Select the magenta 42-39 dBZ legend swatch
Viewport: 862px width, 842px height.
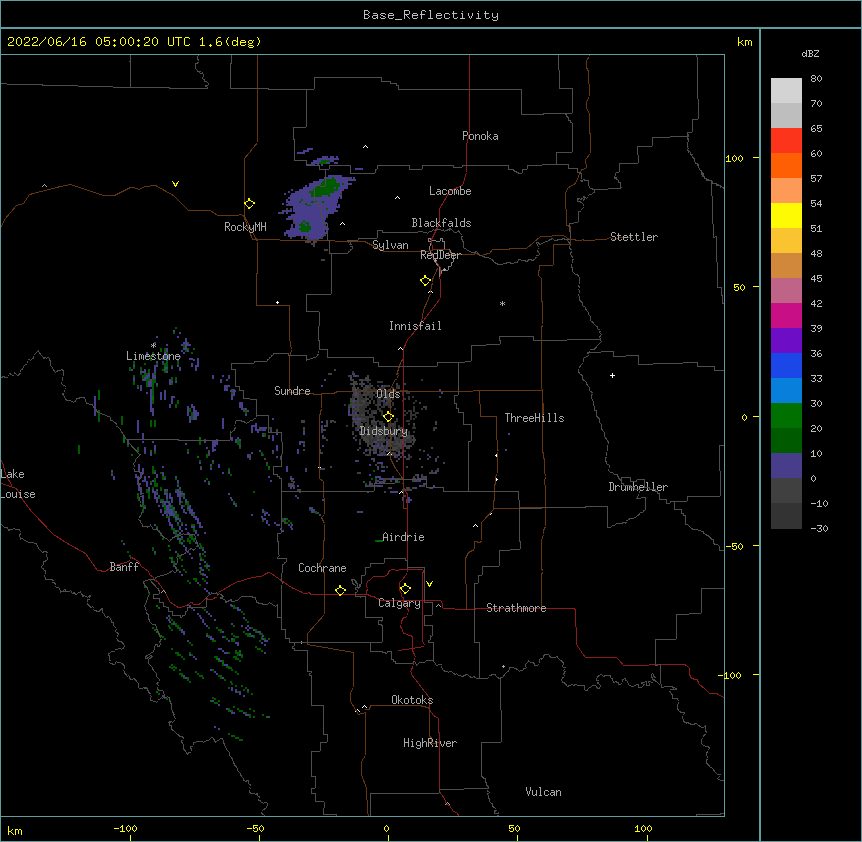[x=786, y=315]
